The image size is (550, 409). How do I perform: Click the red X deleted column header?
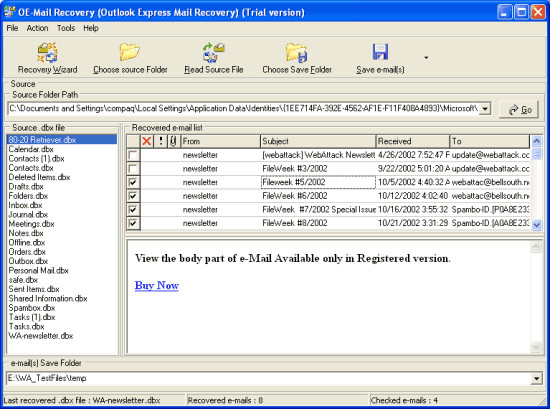click(x=147, y=141)
